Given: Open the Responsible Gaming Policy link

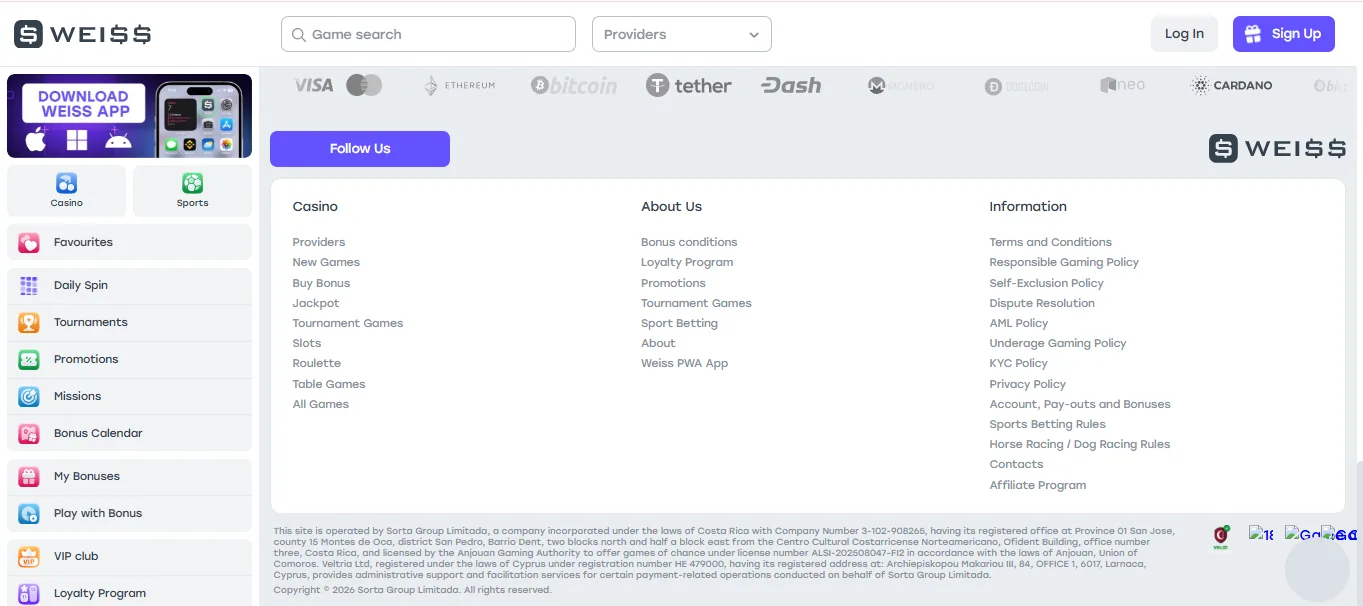Looking at the screenshot, I should pos(1064,262).
